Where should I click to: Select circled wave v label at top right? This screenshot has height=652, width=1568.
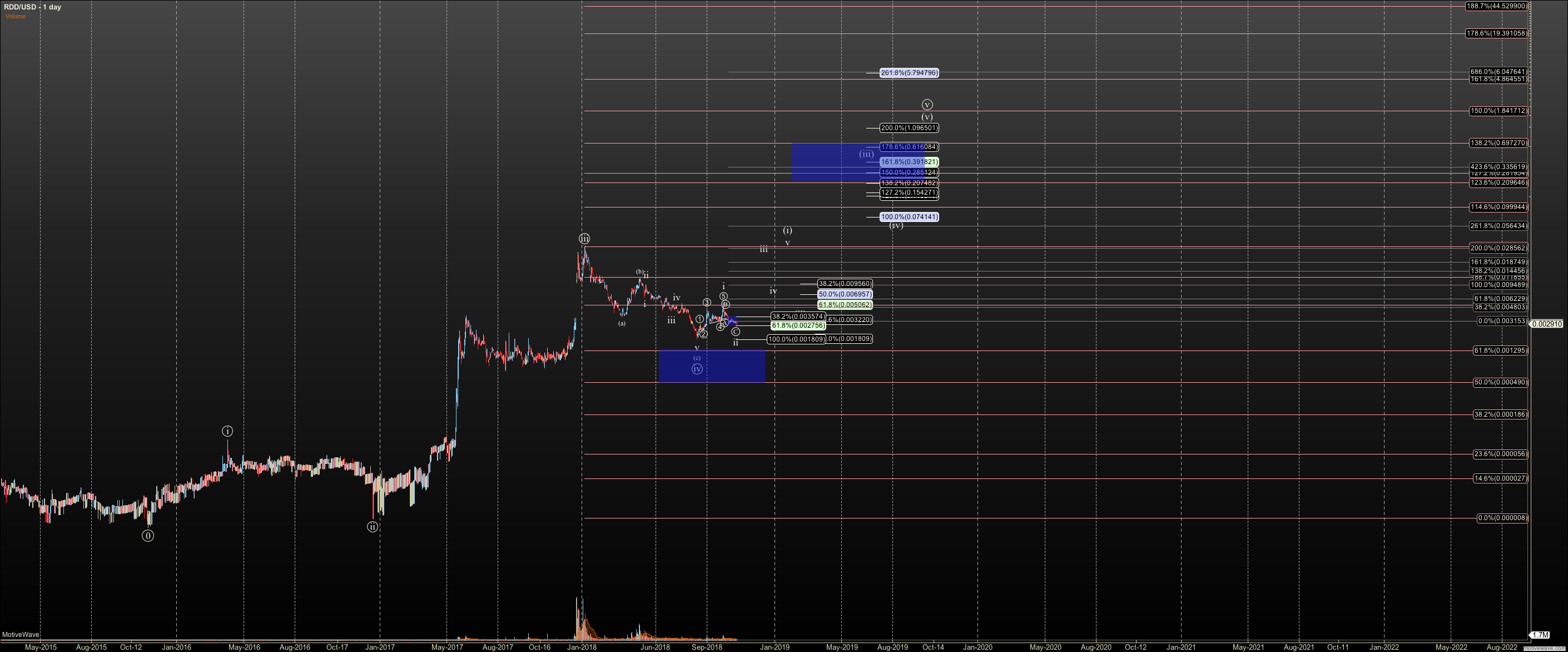point(926,105)
